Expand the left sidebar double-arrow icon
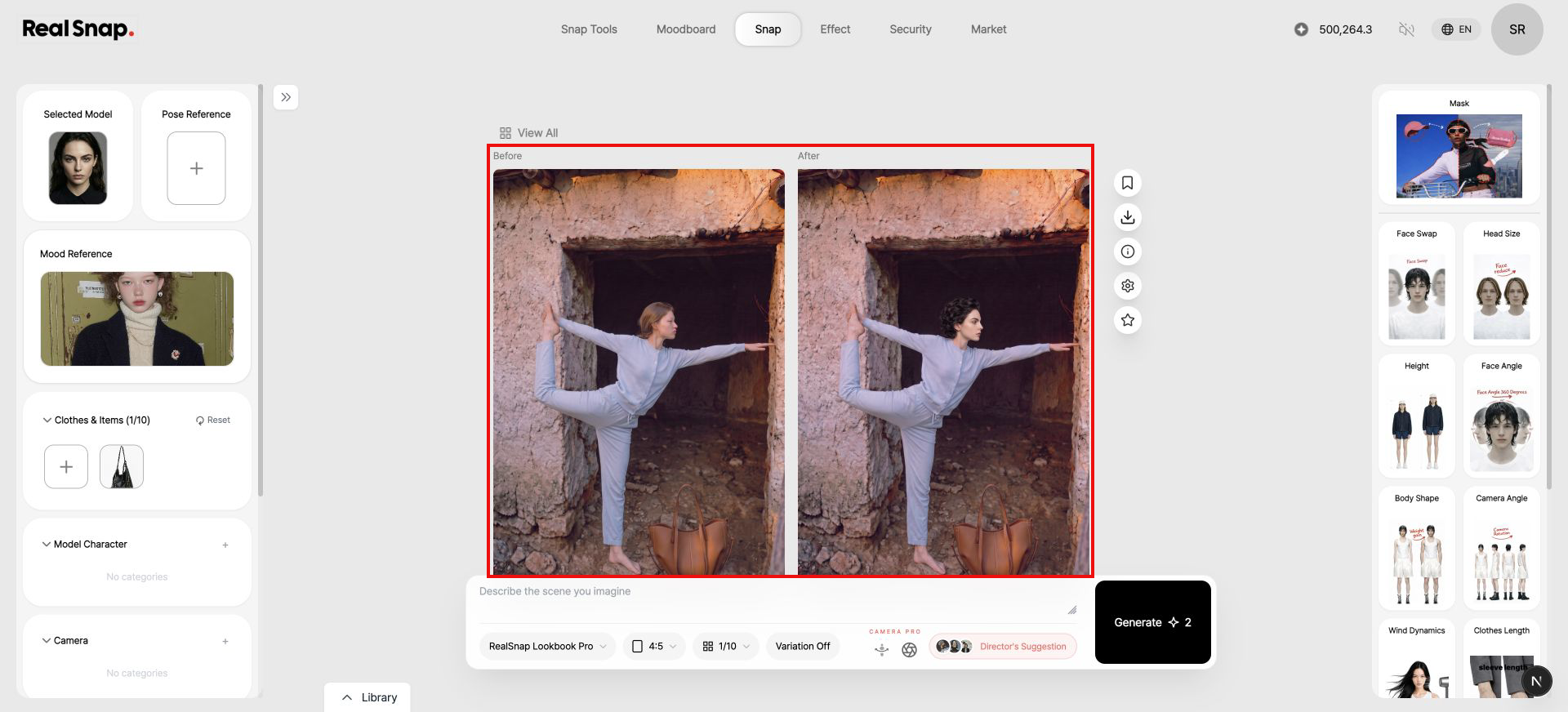The image size is (1568, 712). click(286, 97)
